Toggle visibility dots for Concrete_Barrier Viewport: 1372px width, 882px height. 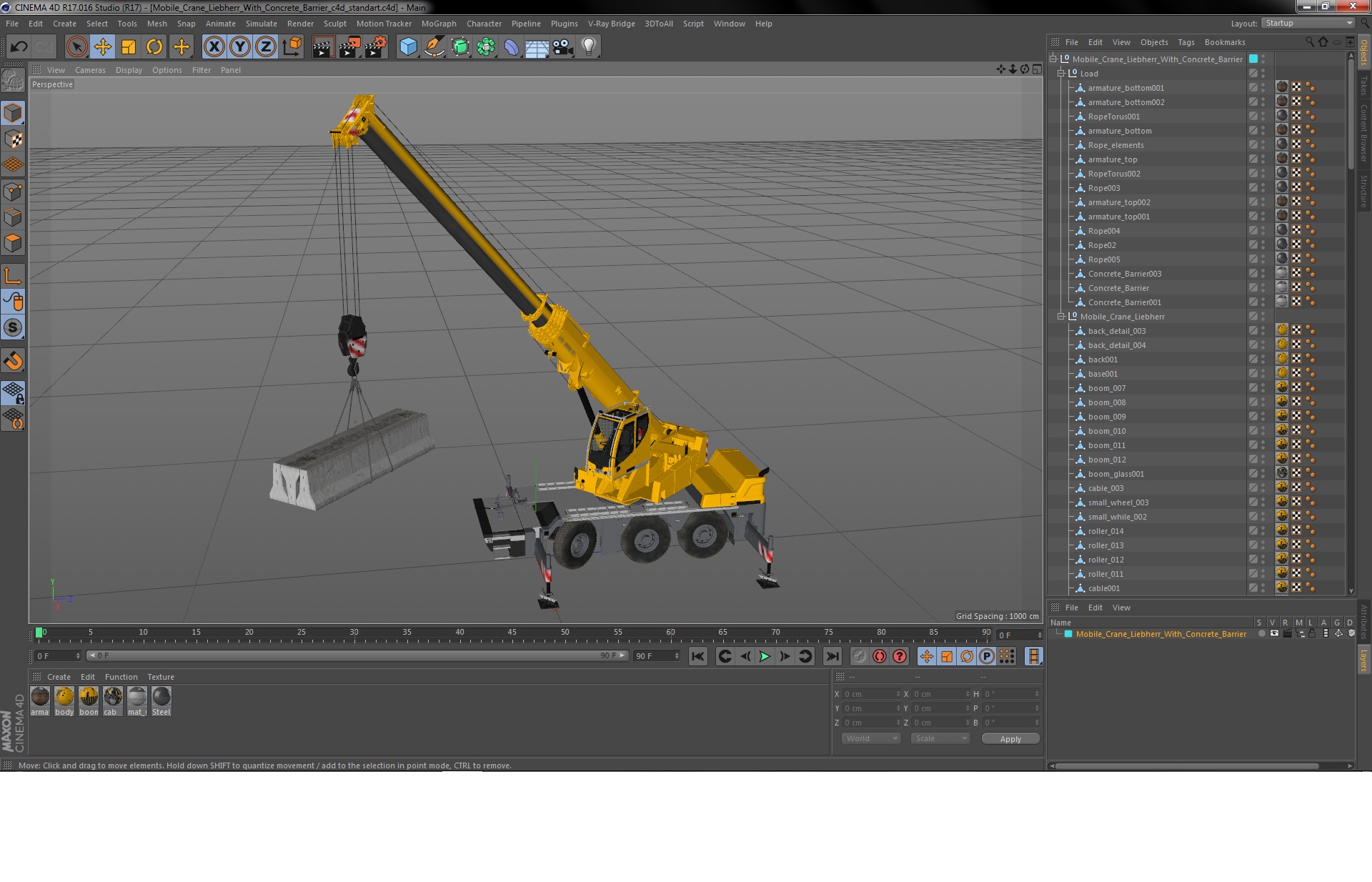1263,288
